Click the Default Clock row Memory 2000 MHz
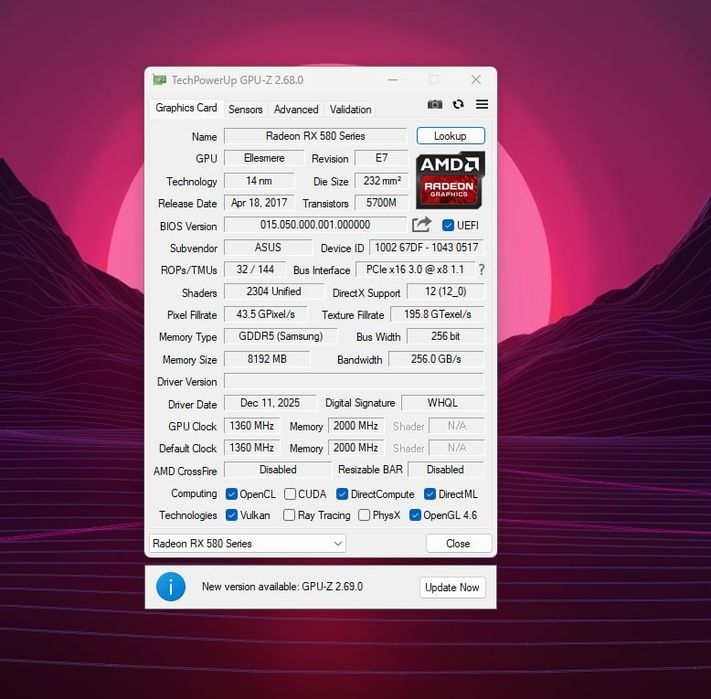Screen dimensions: 711x699 [356, 448]
